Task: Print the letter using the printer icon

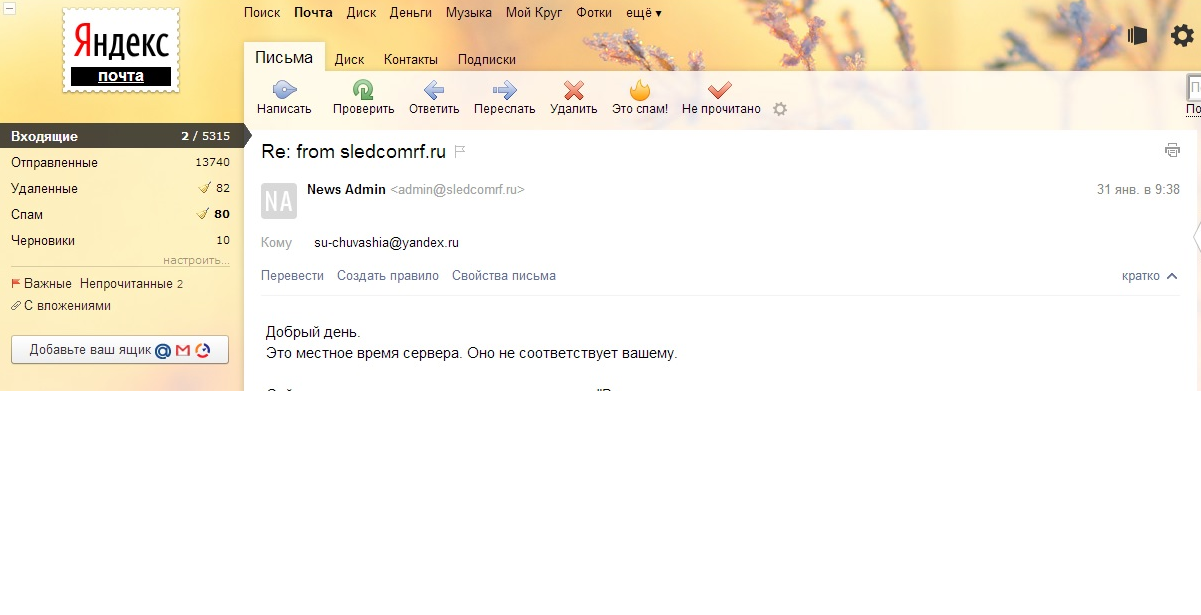Action: [x=1172, y=151]
